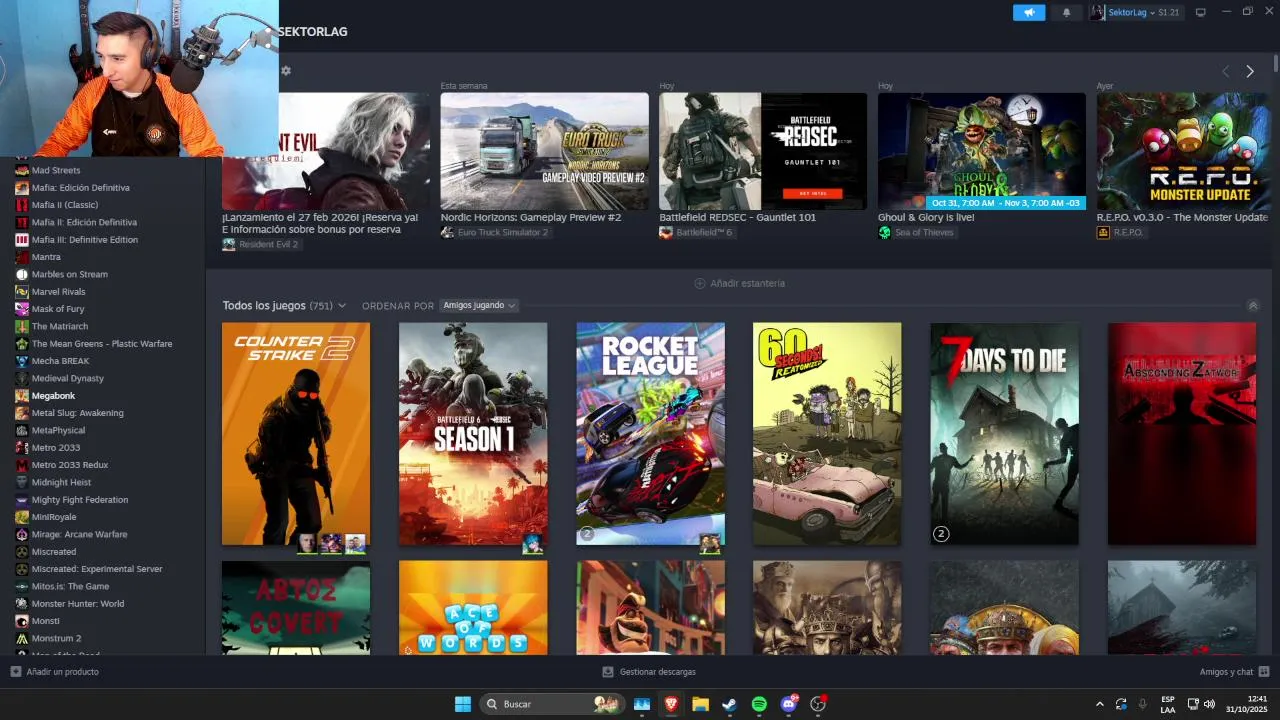Open the news shelf settings gear
Screen dimensions: 1280x720
click(x=286, y=71)
